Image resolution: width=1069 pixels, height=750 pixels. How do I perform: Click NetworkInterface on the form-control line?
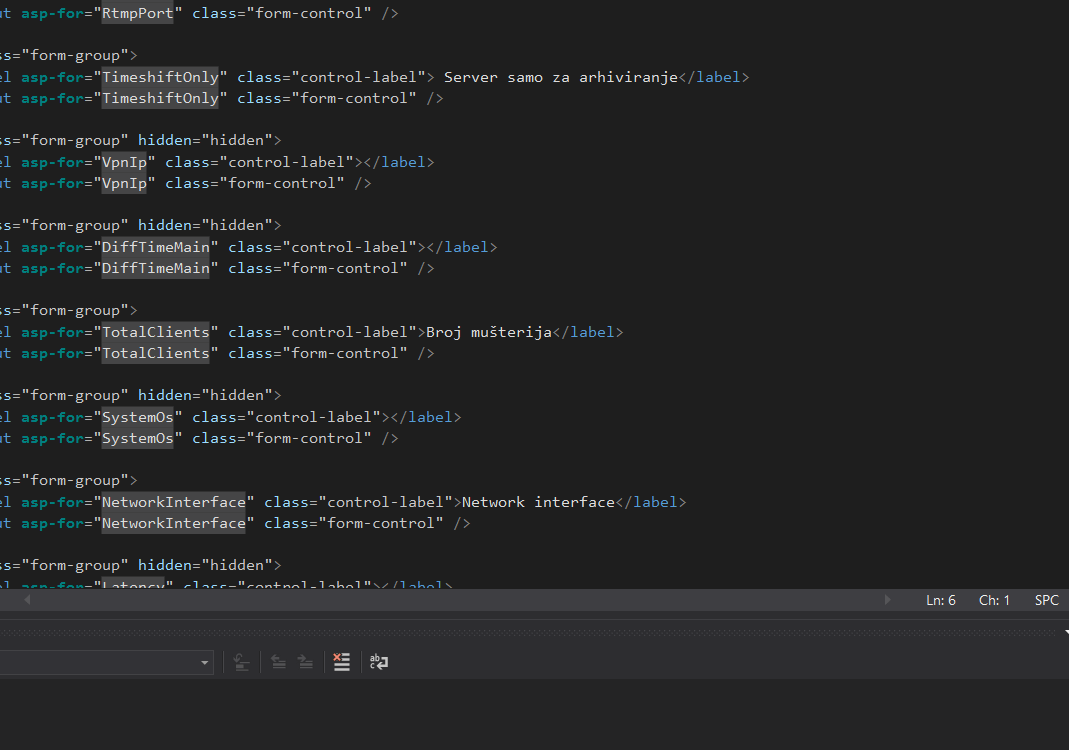tap(174, 524)
